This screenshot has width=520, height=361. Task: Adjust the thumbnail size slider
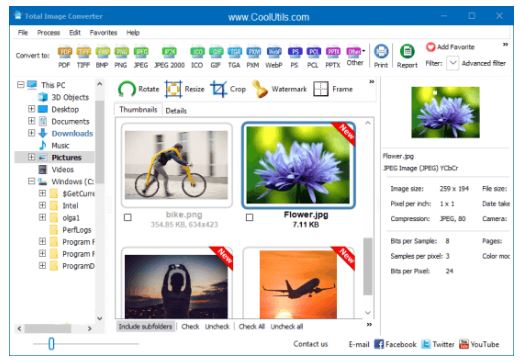(51, 343)
